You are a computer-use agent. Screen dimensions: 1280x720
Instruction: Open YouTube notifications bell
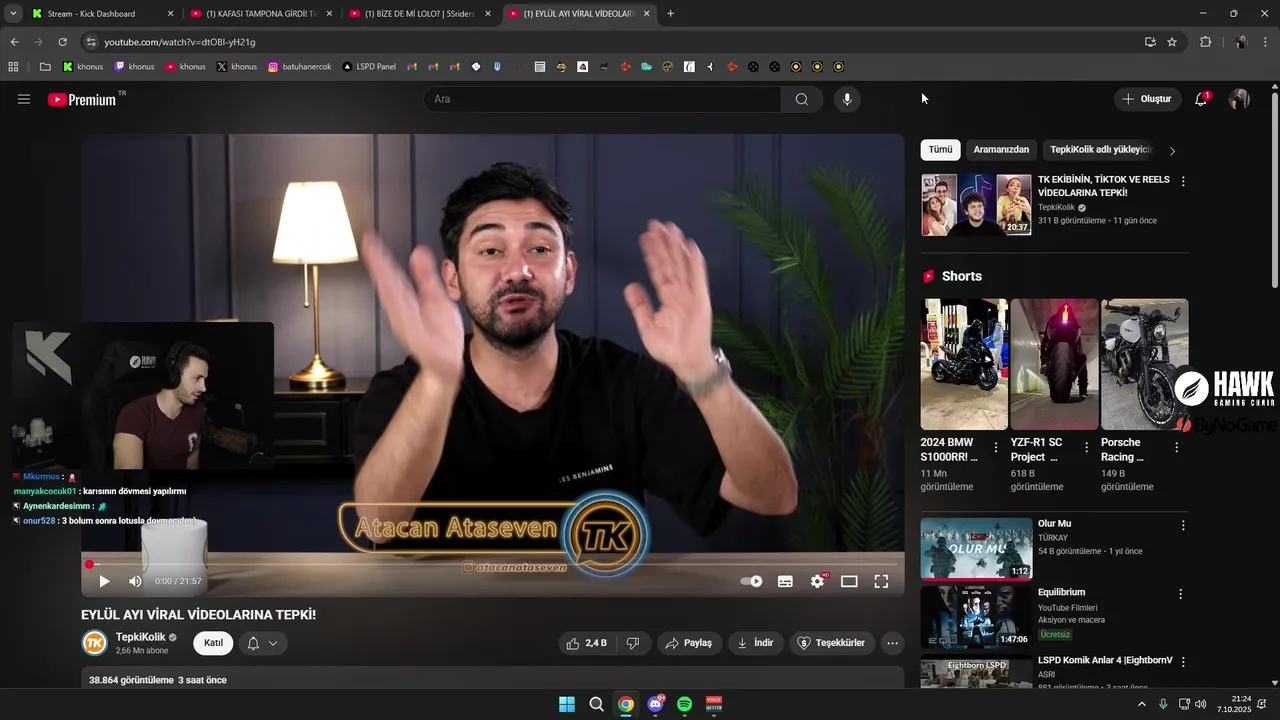pyautogui.click(x=1202, y=99)
